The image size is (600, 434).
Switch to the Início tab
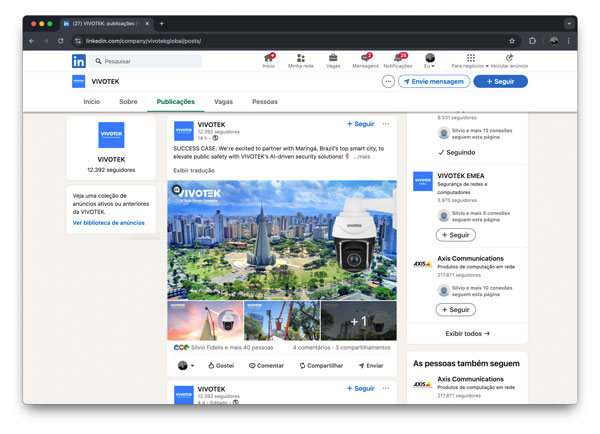point(92,102)
